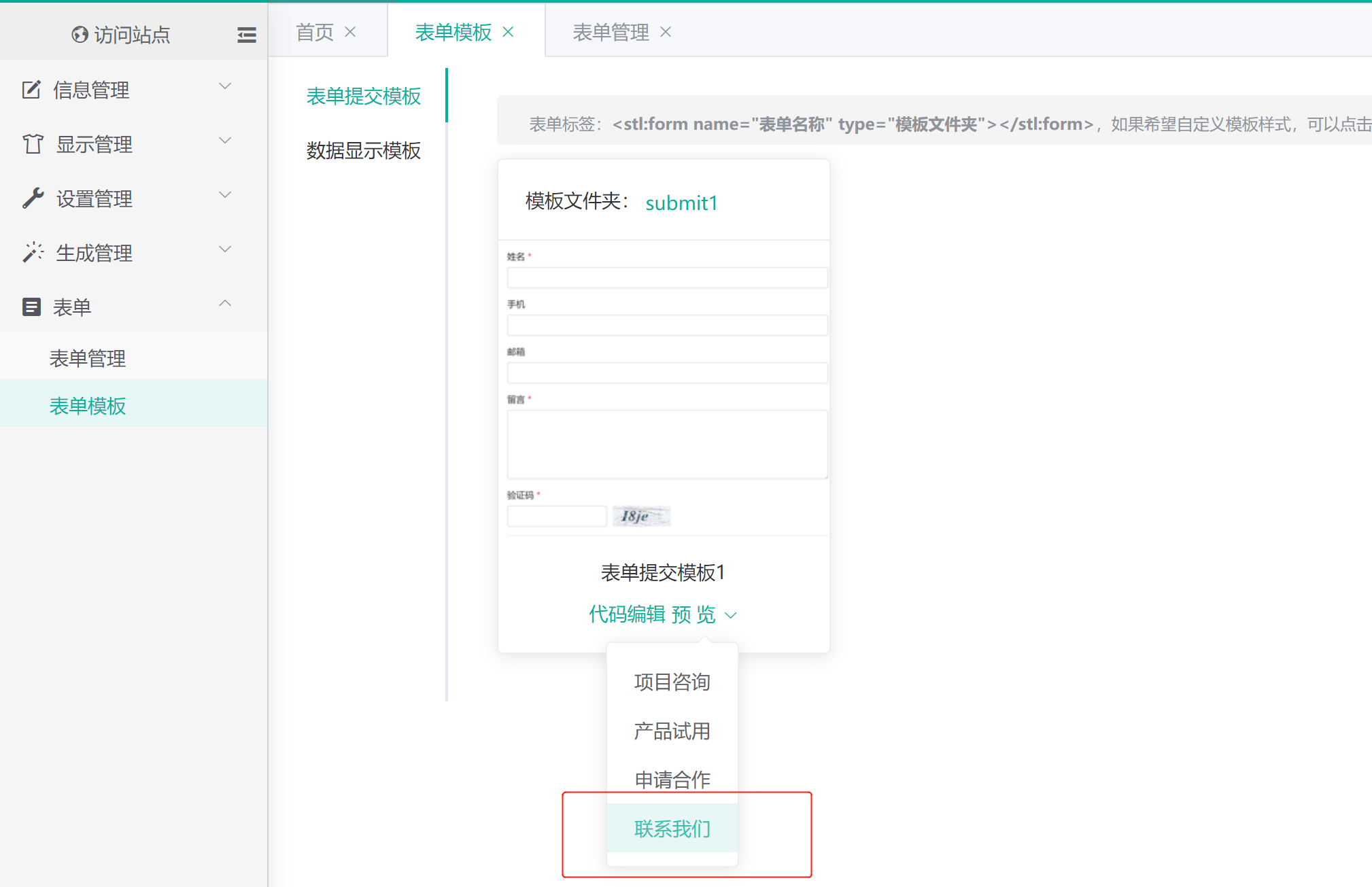Screen dimensions: 1372x887
Task: Close the 表单管理 tab
Action: pyautogui.click(x=666, y=32)
